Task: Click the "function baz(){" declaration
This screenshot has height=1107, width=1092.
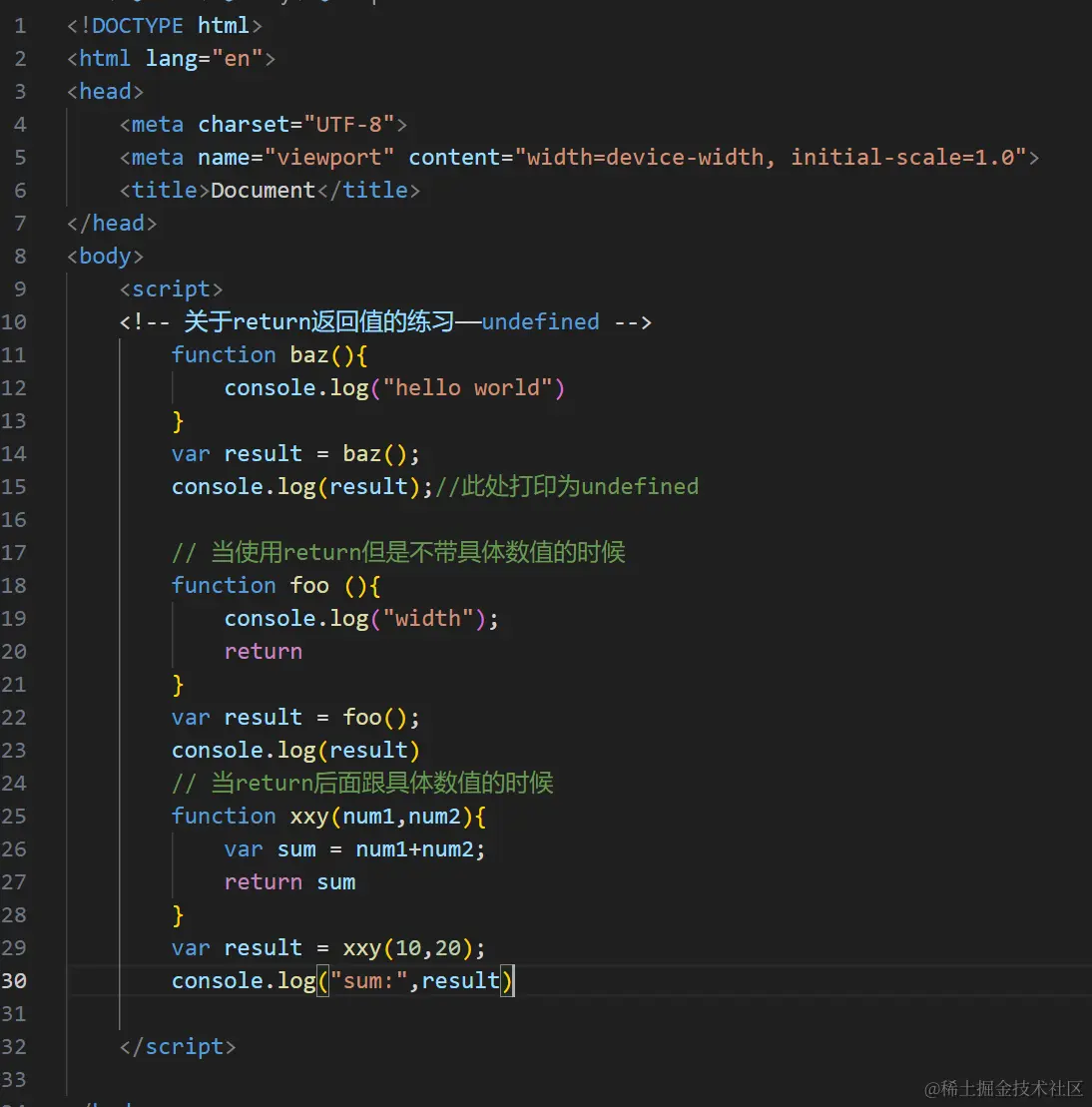Action: (270, 355)
